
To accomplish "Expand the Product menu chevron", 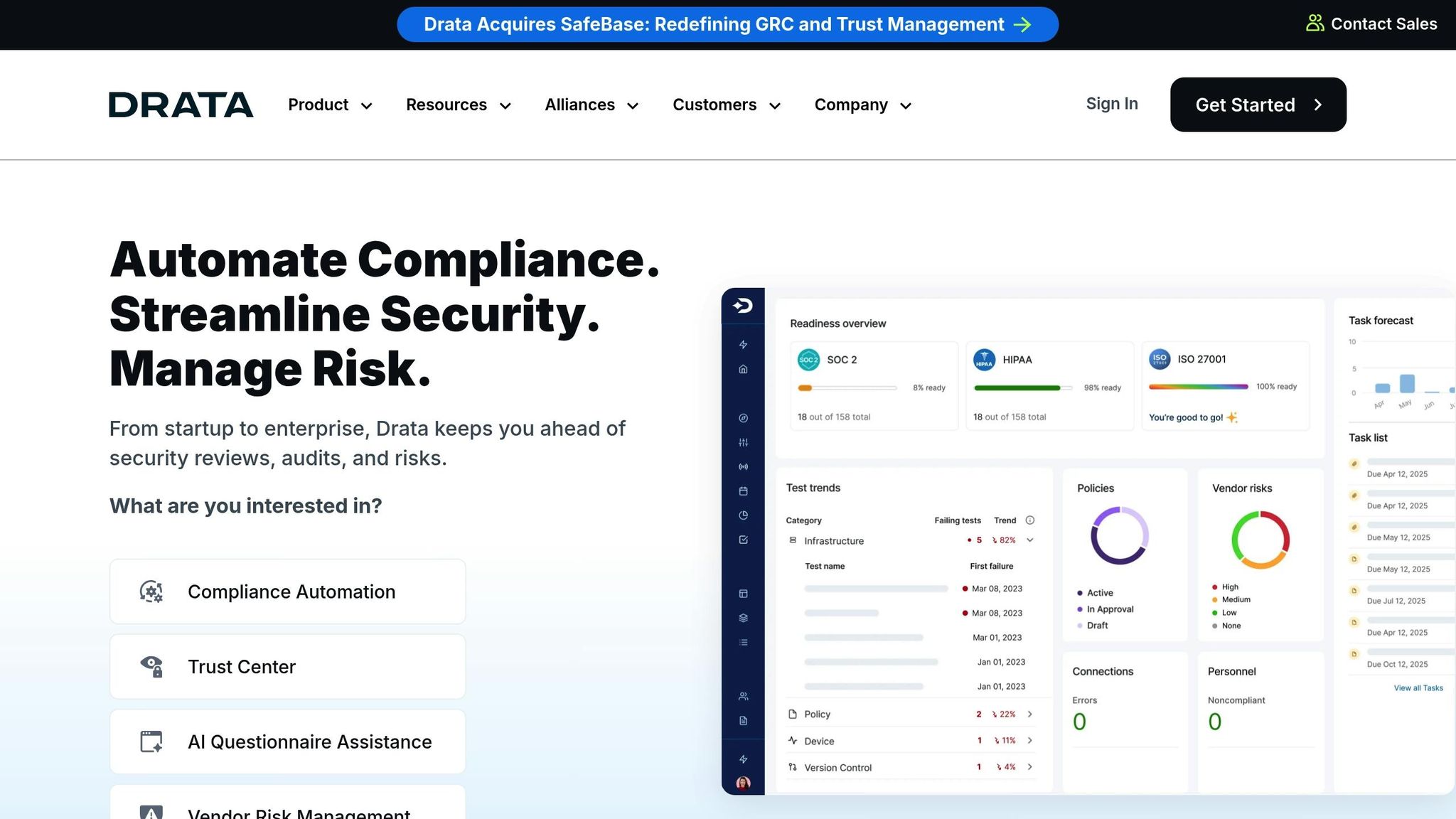I will tap(367, 106).
